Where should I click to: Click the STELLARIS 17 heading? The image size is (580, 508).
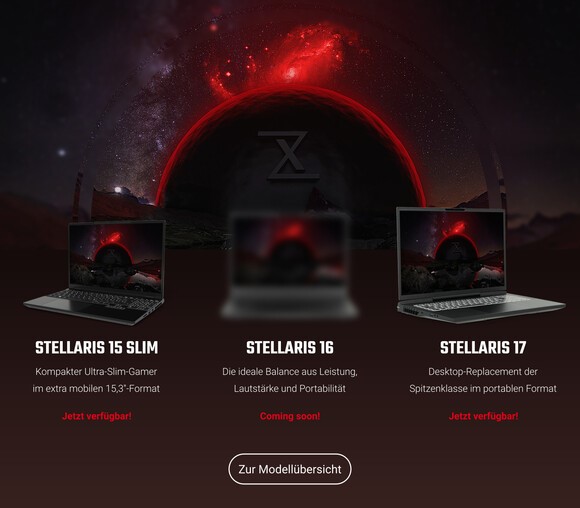(x=483, y=348)
